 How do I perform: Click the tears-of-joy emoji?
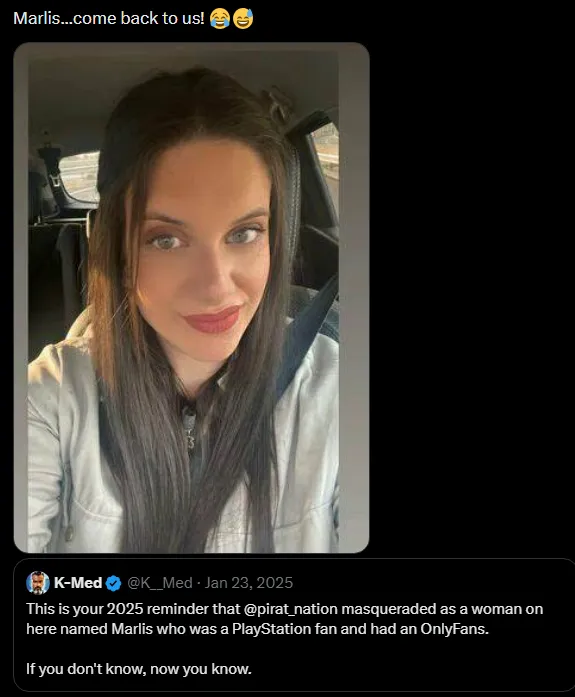(220, 19)
